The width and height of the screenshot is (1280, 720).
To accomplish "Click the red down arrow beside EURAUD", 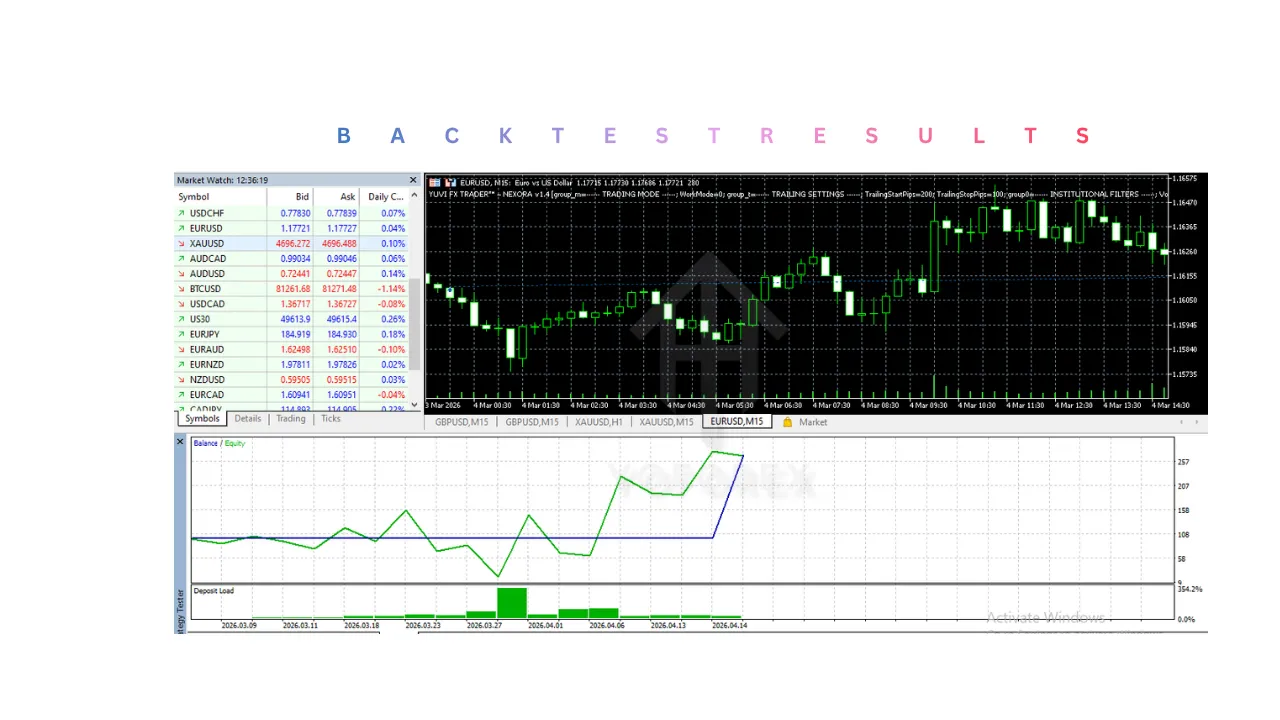I will click(181, 350).
